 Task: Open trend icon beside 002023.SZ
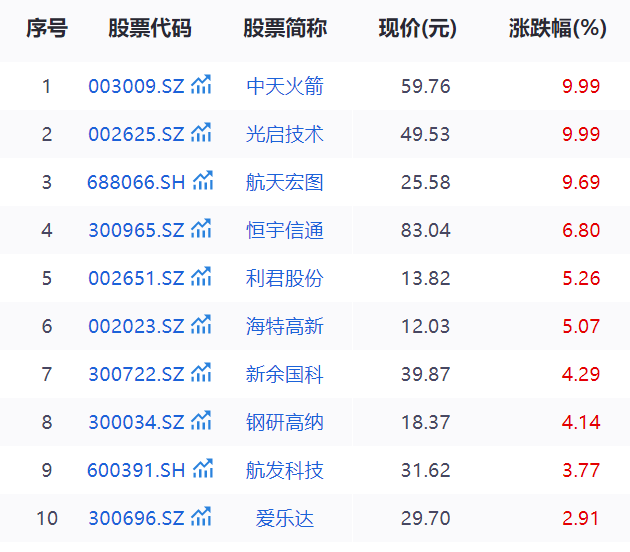[x=202, y=325]
